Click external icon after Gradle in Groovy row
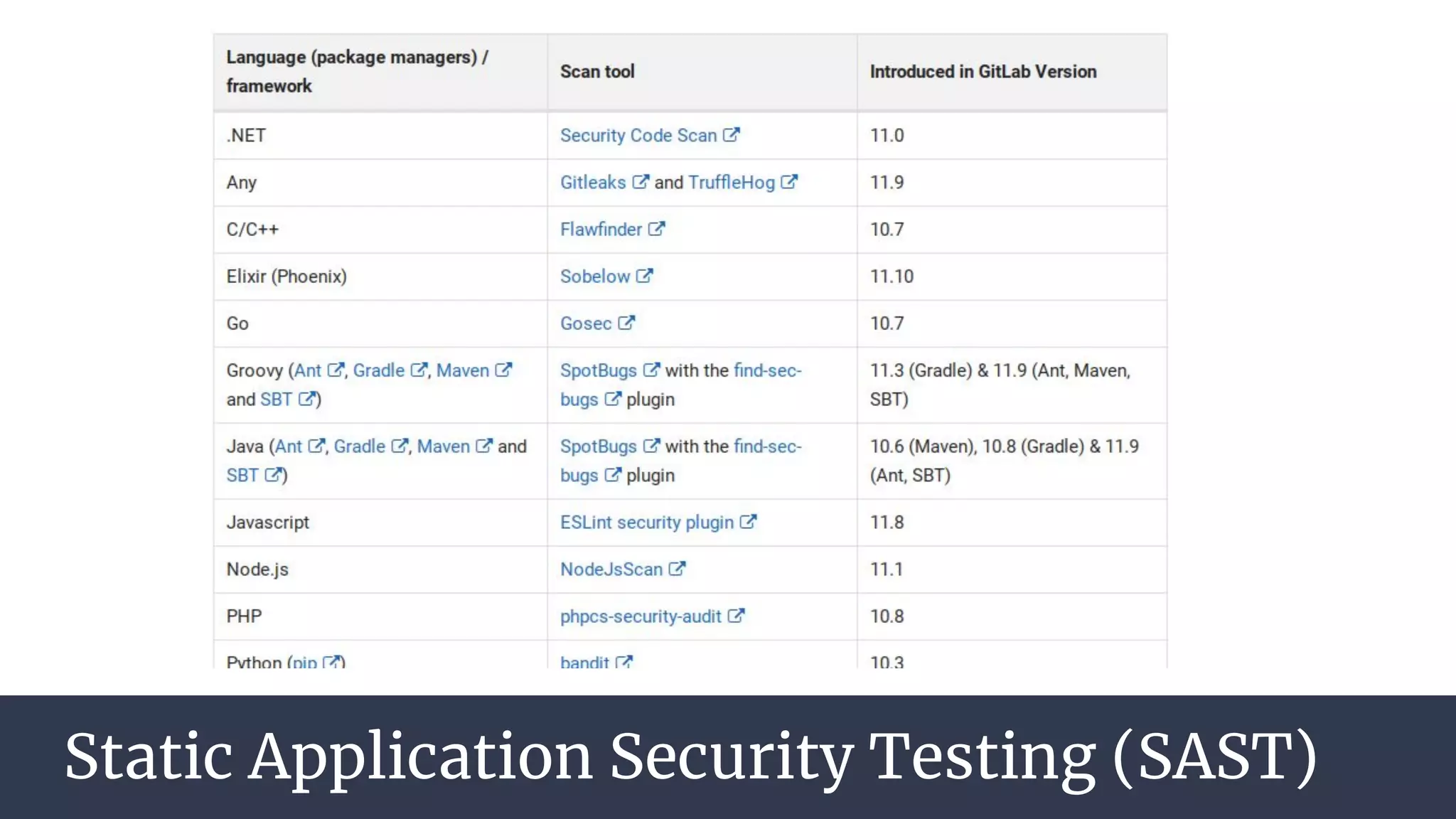The width and height of the screenshot is (1456, 819). [x=419, y=370]
